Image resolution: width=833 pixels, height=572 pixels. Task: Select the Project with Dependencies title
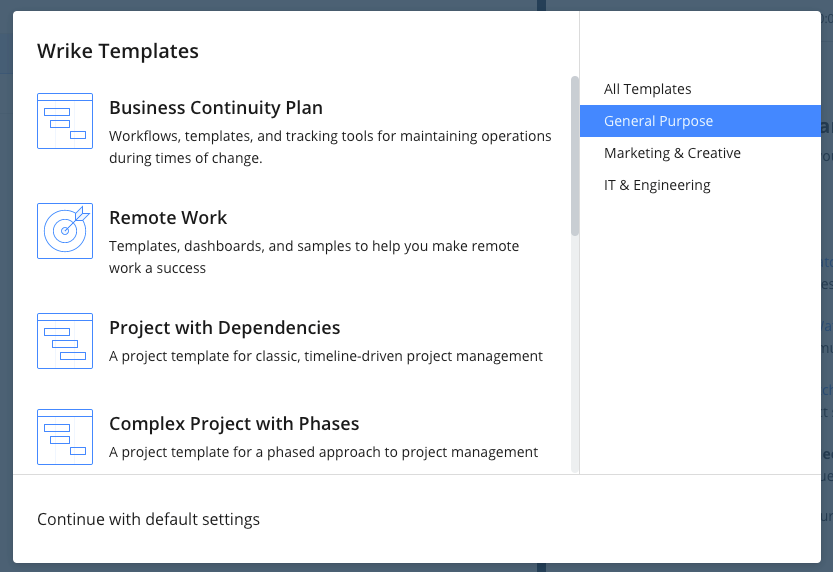225,328
